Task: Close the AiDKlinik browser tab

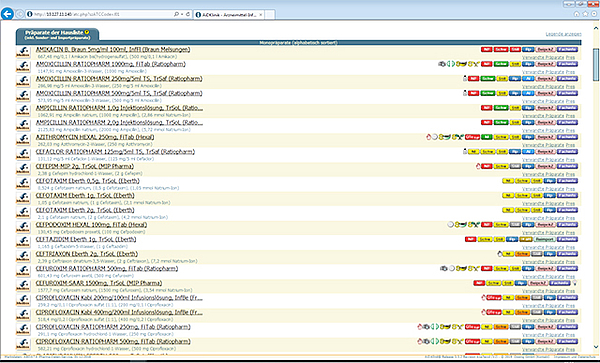Action: [x=261, y=15]
